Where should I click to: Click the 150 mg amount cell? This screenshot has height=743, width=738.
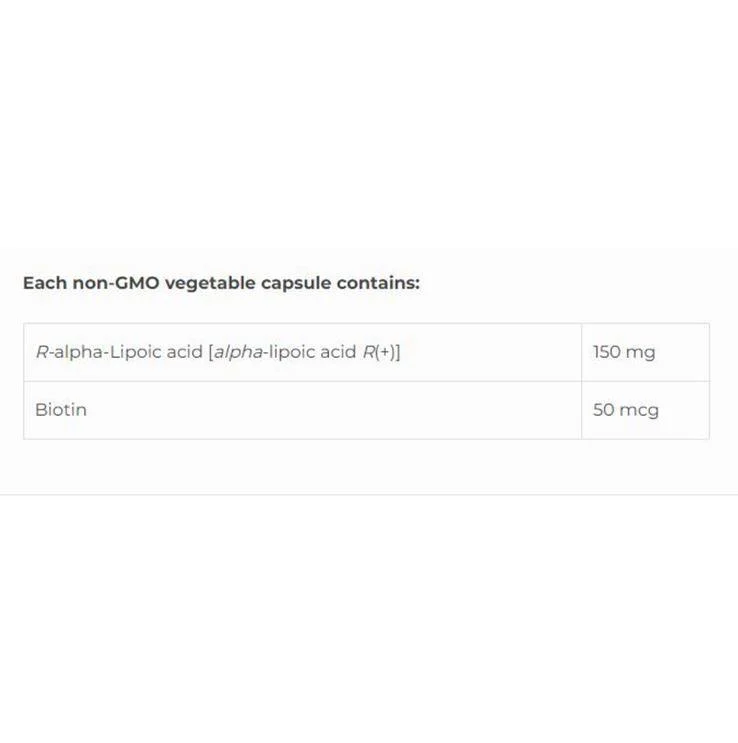646,352
